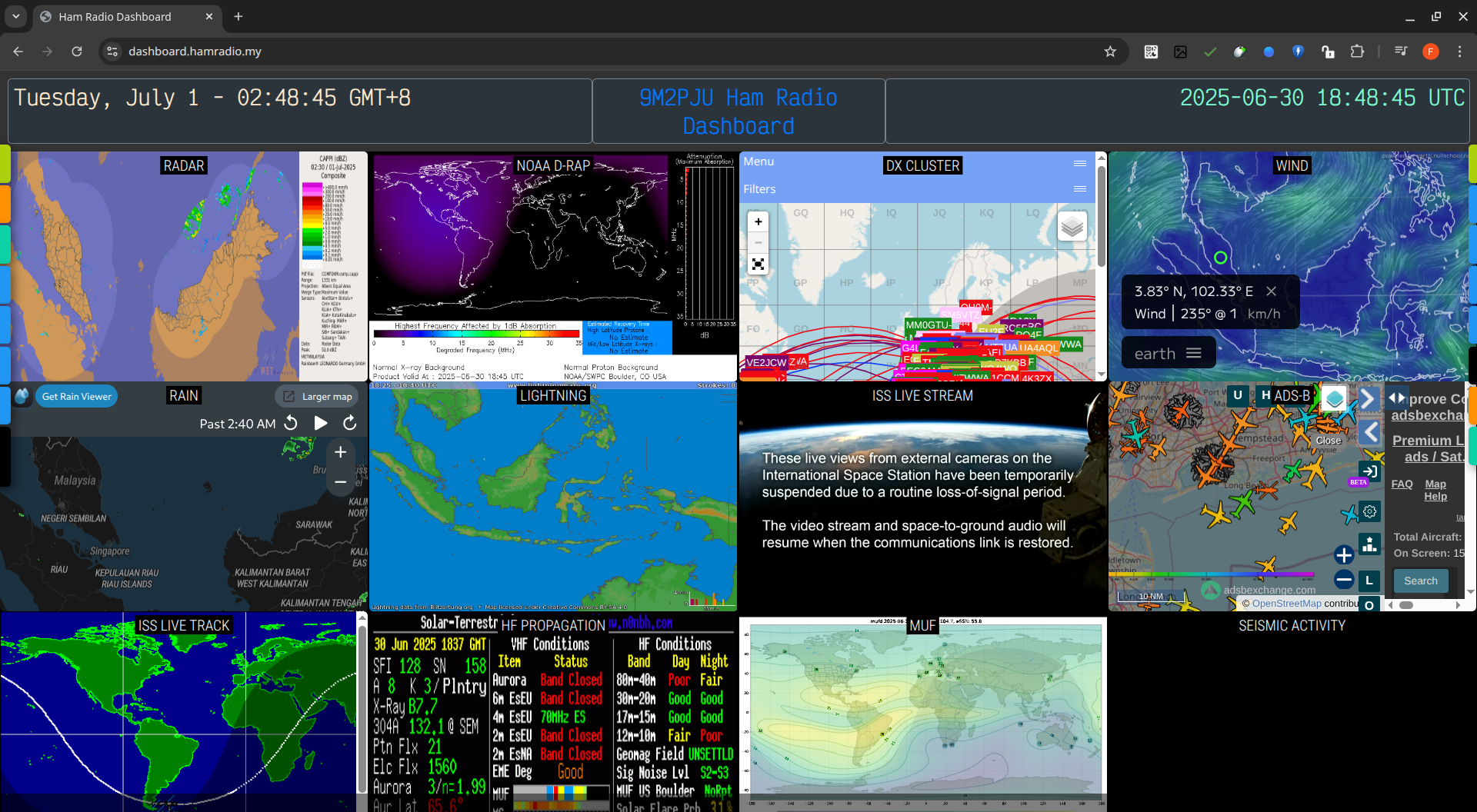Open the ADS-B settings gear
Viewport: 1477px width, 812px height.
(1369, 511)
